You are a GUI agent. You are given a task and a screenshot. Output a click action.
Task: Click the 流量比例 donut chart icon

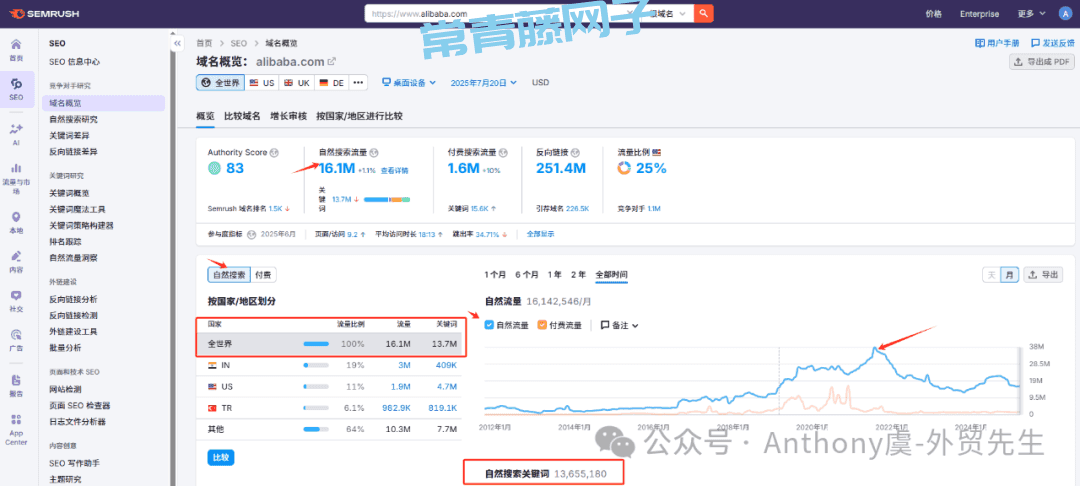point(623,168)
